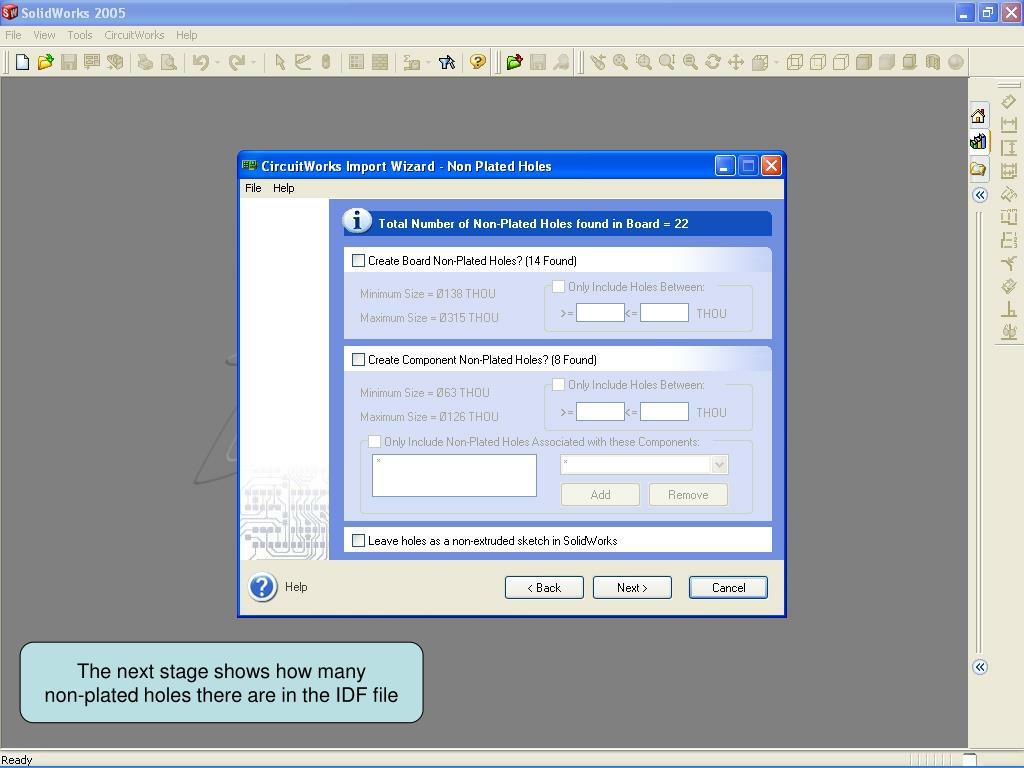The image size is (1024, 768).
Task: Click the grayed Save floppy disk icon
Action: tap(69, 62)
